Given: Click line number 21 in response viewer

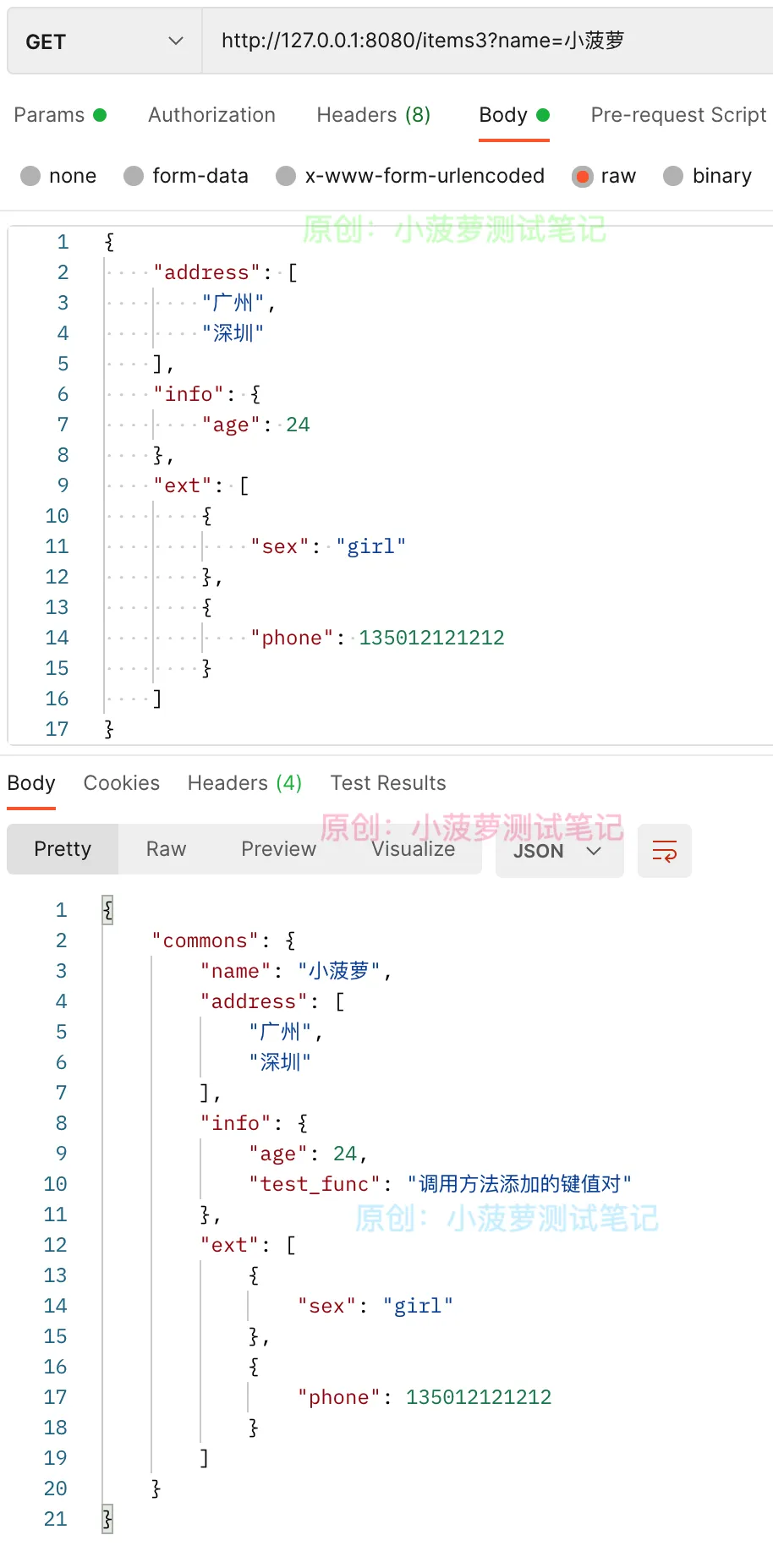Looking at the screenshot, I should point(55,1519).
